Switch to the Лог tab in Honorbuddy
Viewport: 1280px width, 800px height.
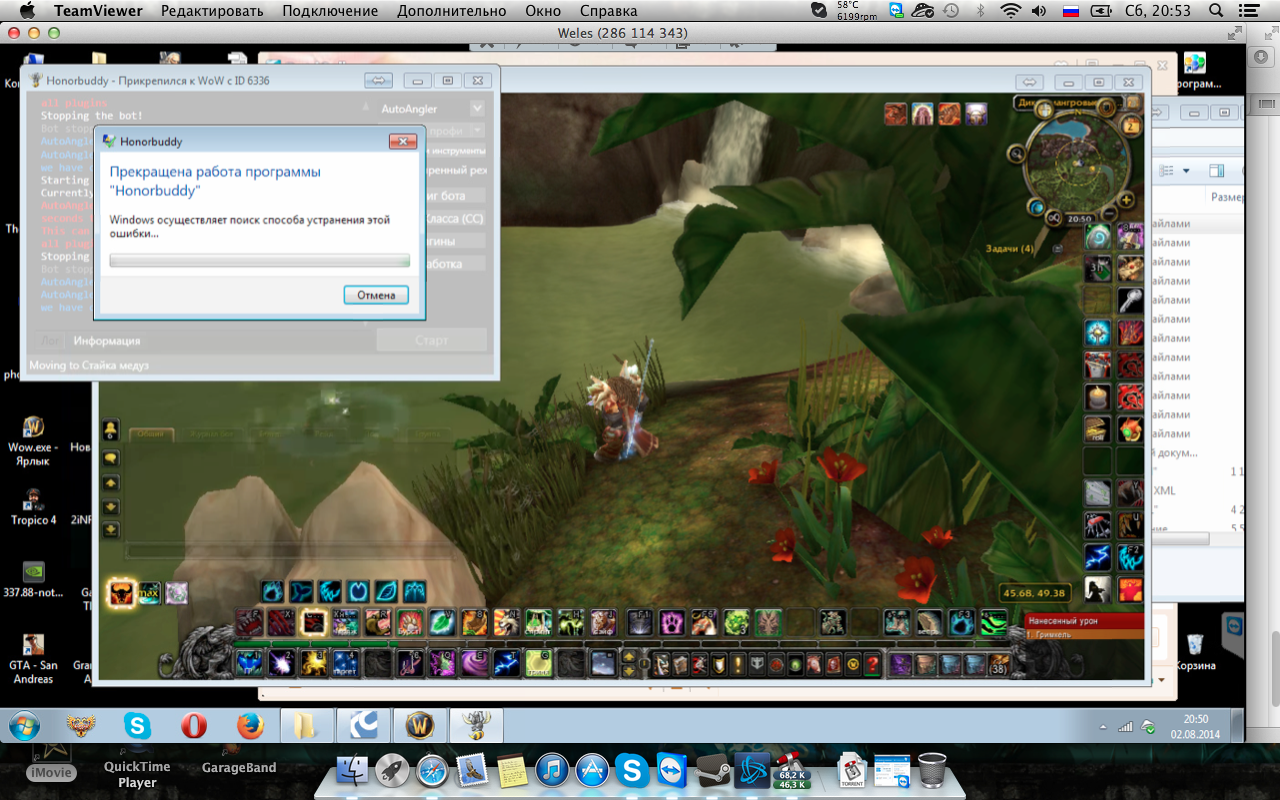48,341
